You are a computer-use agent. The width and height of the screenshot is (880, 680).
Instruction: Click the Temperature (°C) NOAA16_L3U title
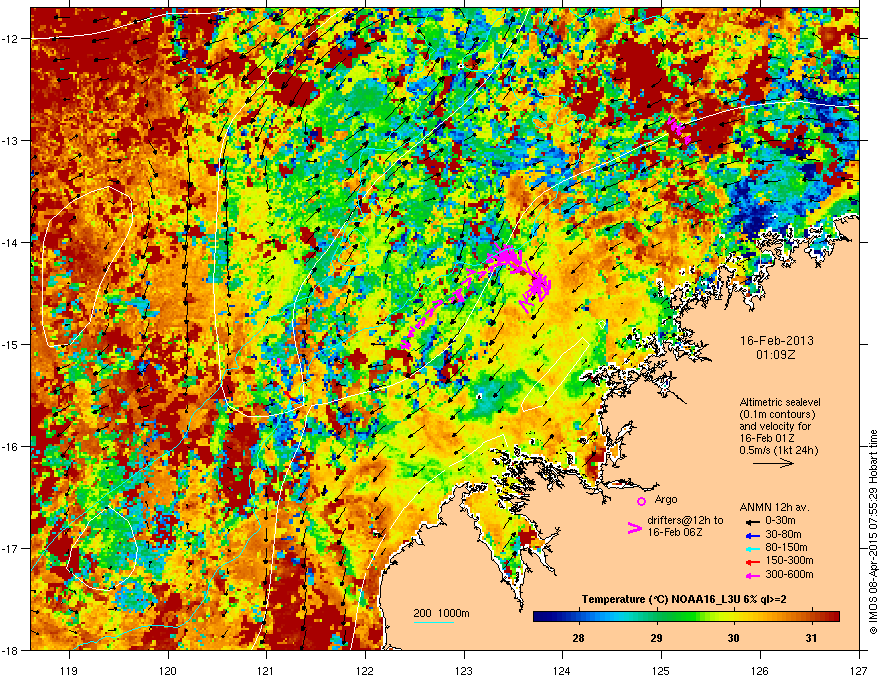[684, 599]
